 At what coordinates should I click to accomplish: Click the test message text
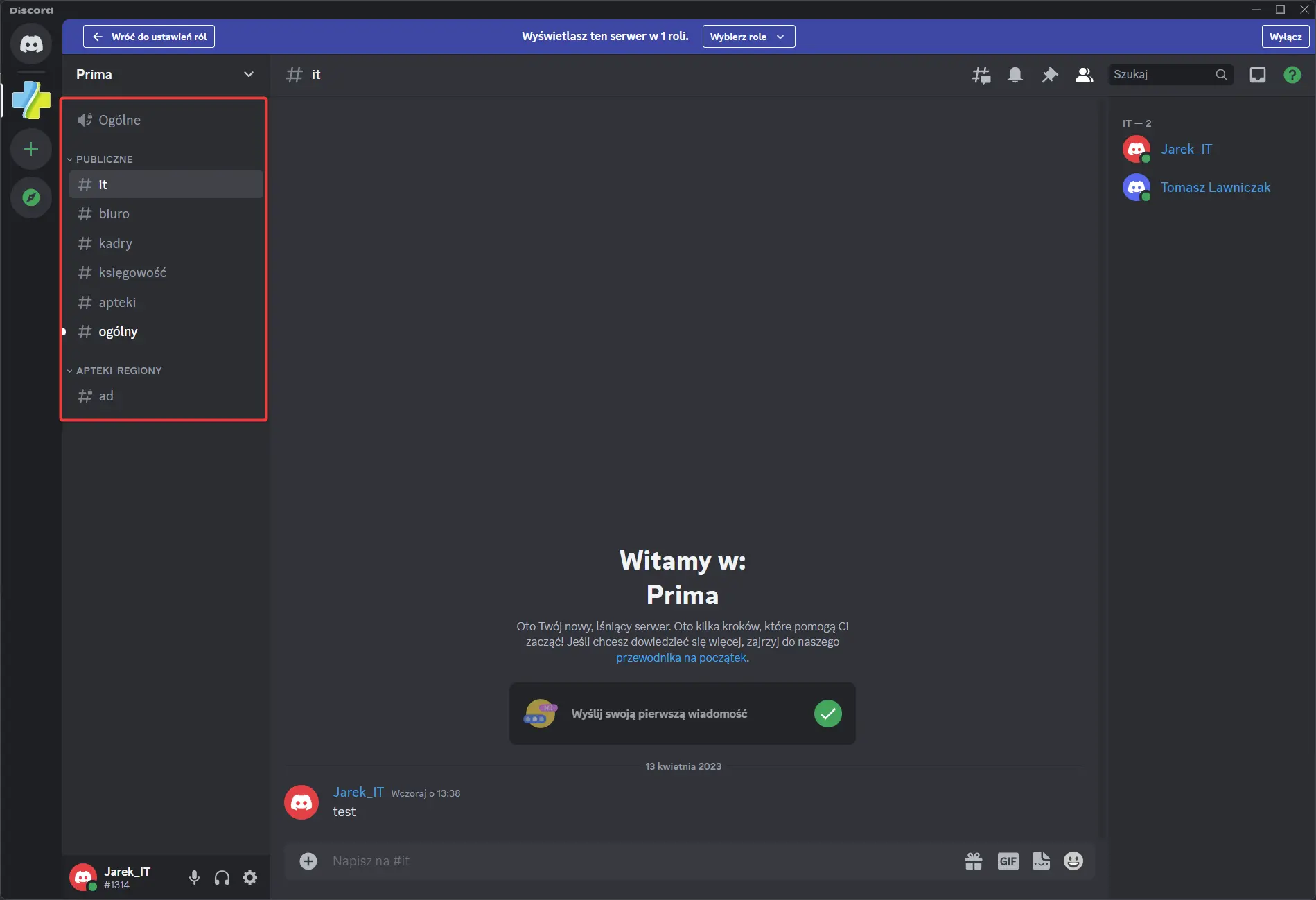[344, 812]
